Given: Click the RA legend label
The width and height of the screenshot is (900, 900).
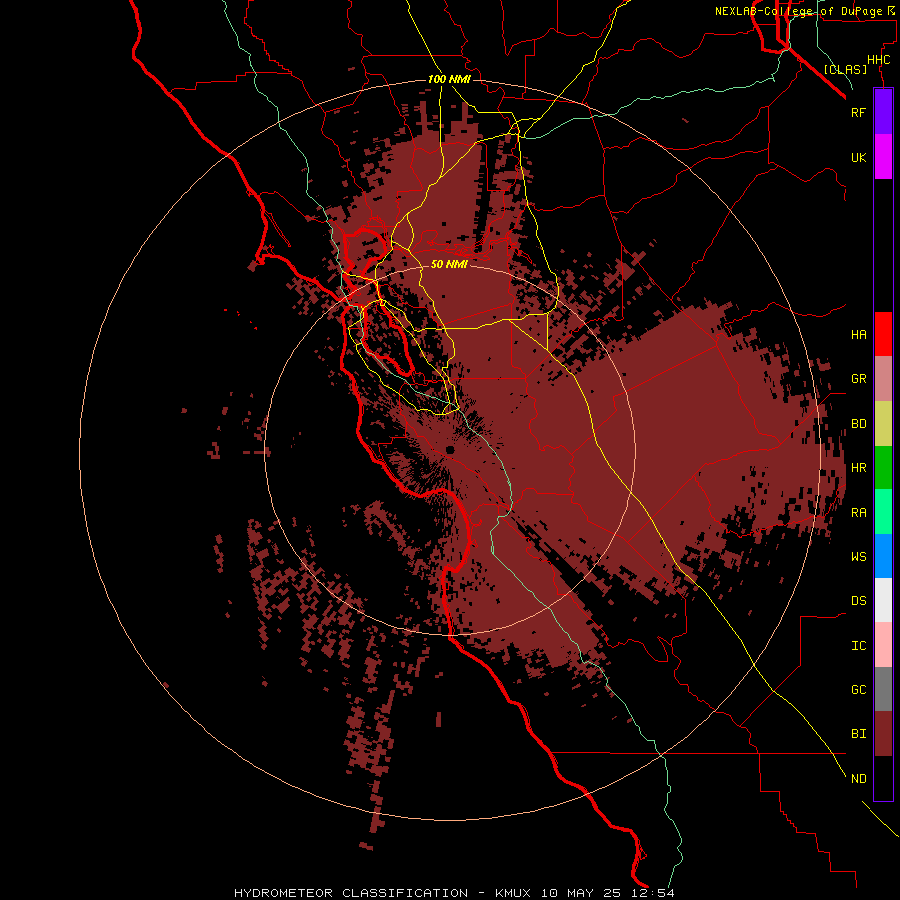Looking at the screenshot, I should 858,513.
